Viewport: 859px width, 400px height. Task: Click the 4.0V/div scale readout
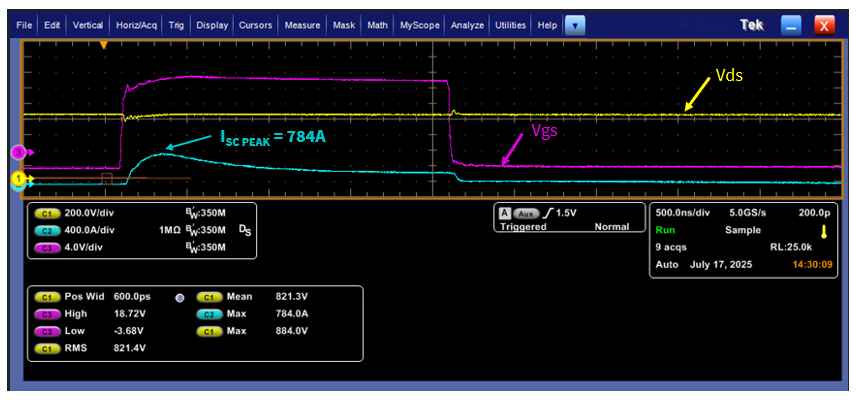coord(85,247)
